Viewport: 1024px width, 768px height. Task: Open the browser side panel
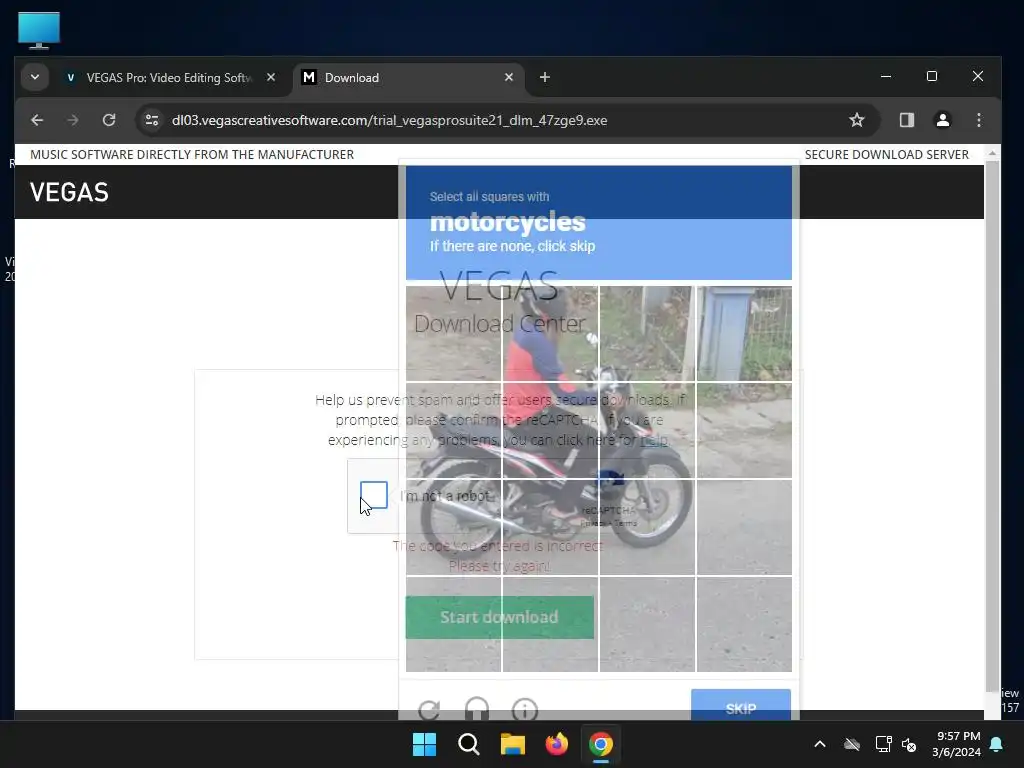click(906, 120)
